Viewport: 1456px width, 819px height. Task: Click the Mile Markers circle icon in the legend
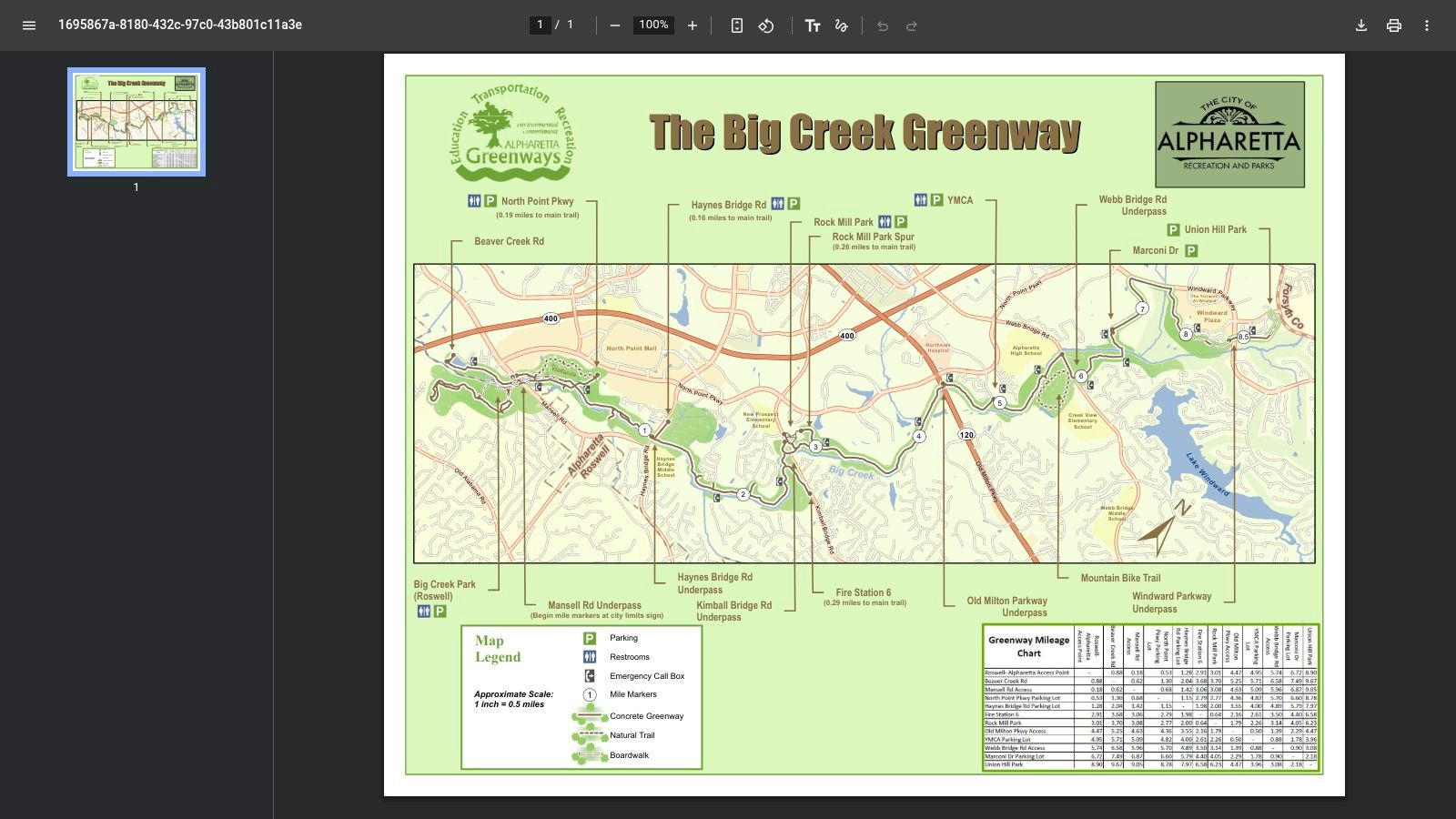[x=590, y=694]
